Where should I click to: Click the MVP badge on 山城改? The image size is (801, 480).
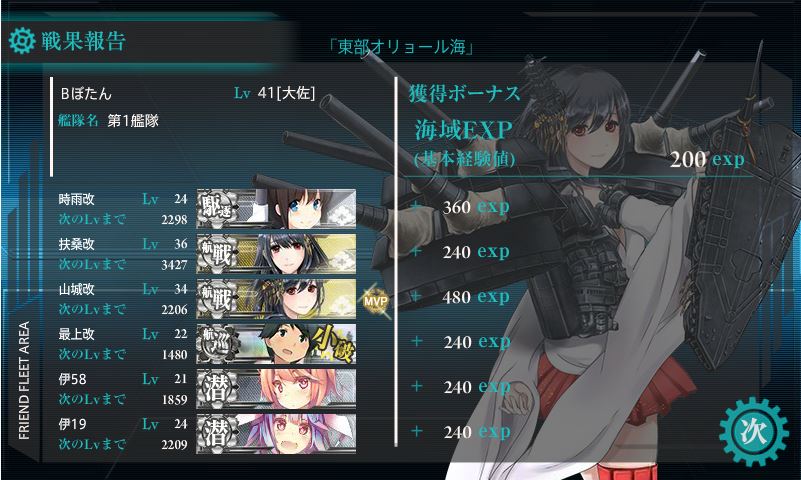[x=375, y=301]
